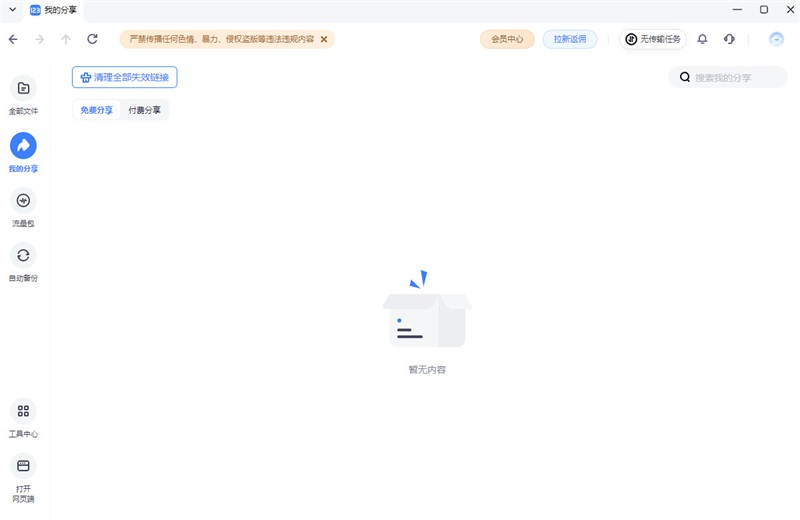Go back with the left arrow
The height and width of the screenshot is (520, 800).
click(13, 39)
